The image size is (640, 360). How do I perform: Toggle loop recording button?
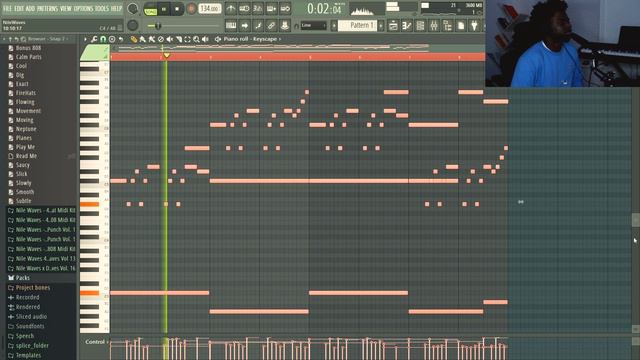pos(285,9)
